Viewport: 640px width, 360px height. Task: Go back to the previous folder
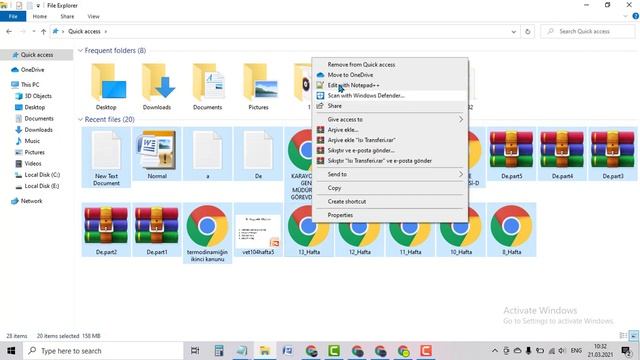tap(9, 31)
